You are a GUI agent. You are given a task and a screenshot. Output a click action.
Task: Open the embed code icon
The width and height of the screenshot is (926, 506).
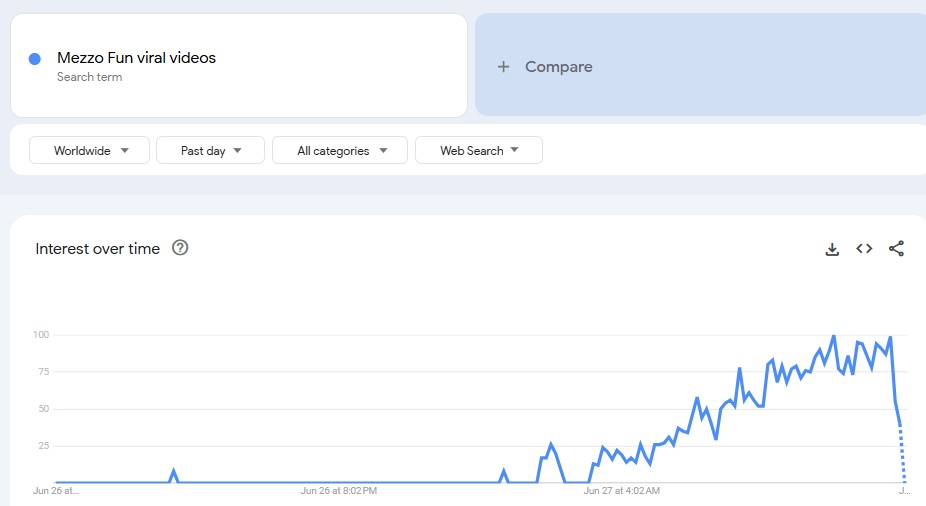tap(864, 249)
